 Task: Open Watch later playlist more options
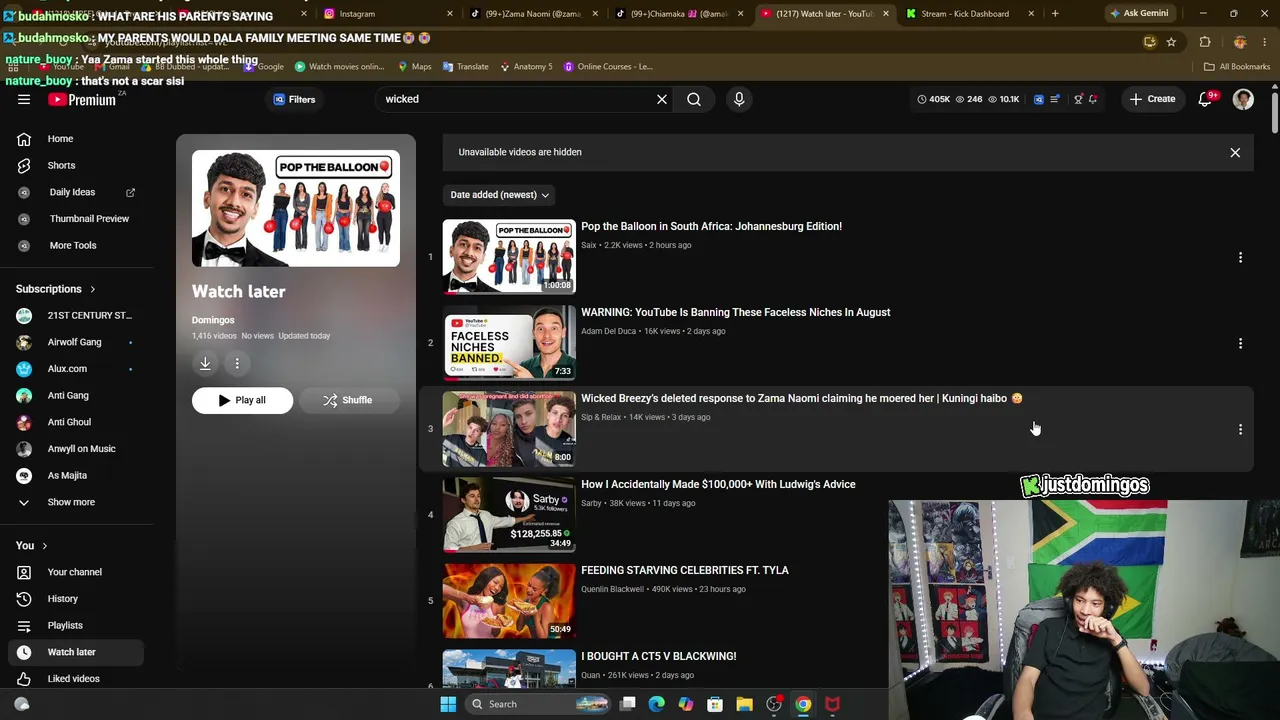[x=237, y=364]
